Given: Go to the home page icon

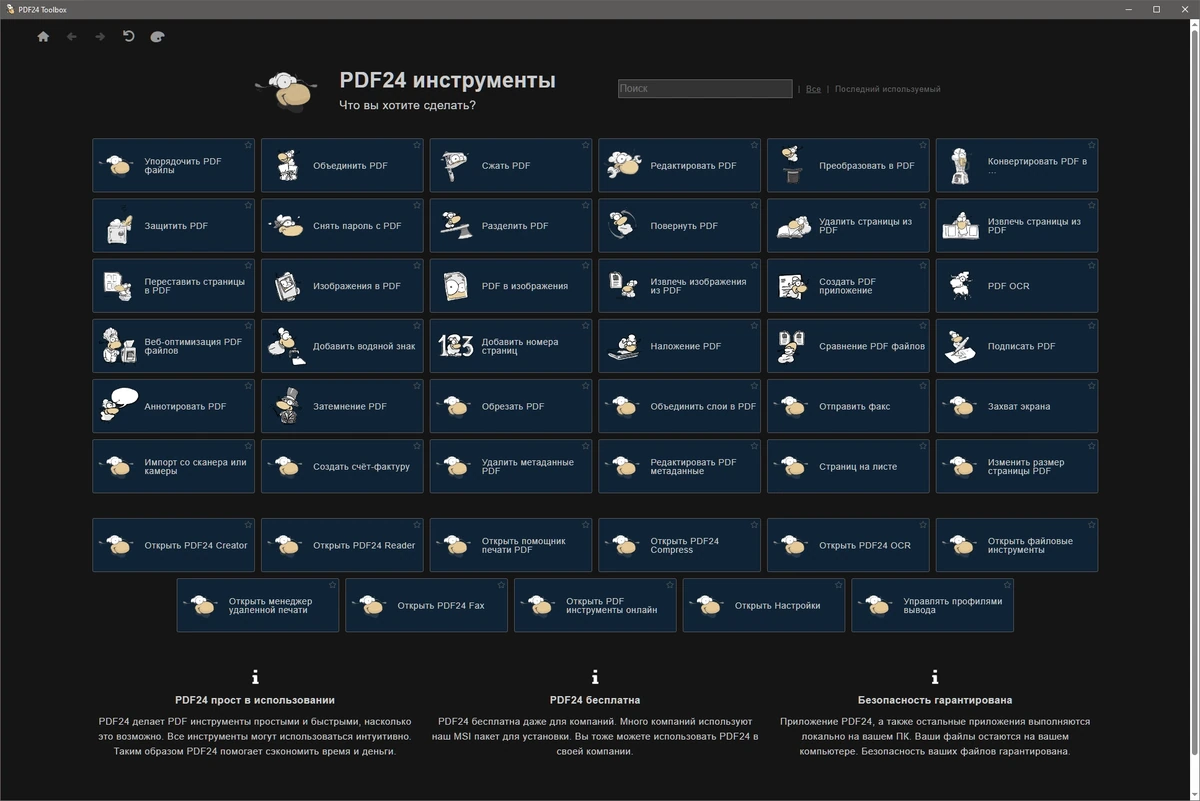Looking at the screenshot, I should pos(43,37).
